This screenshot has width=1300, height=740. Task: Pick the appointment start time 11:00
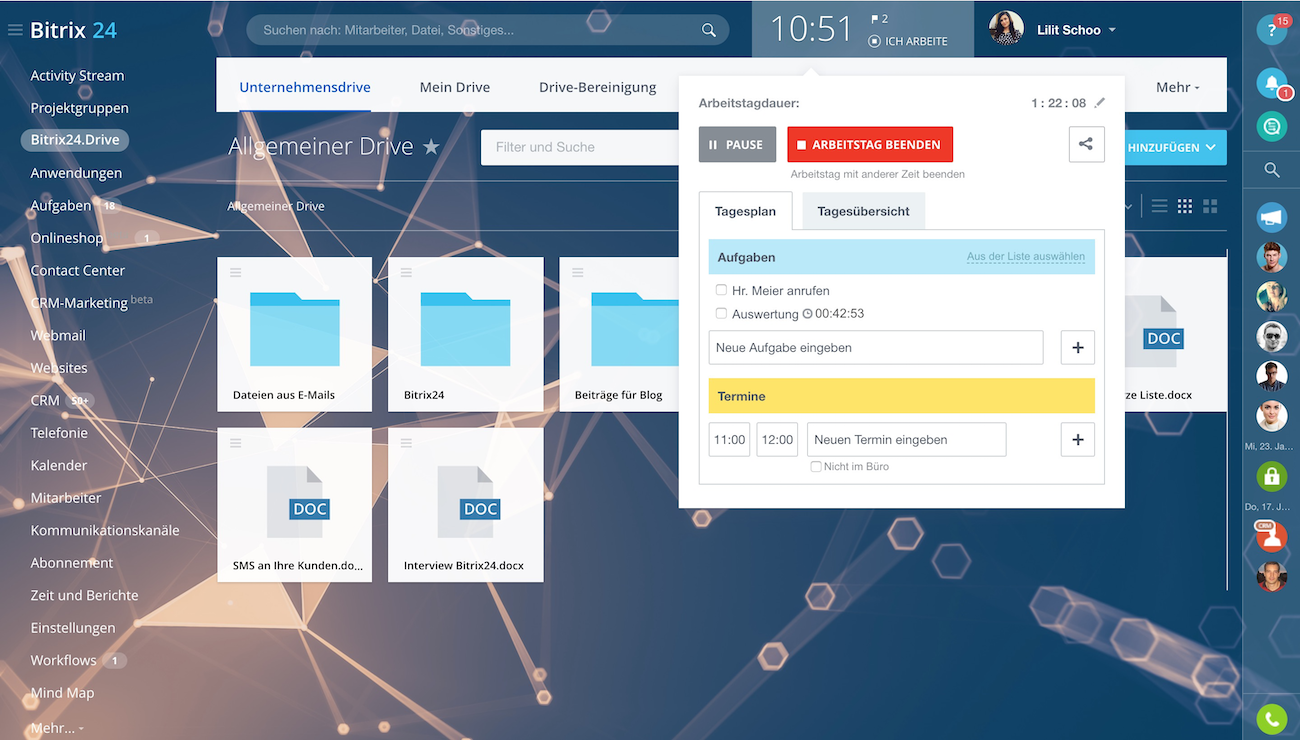coord(730,439)
